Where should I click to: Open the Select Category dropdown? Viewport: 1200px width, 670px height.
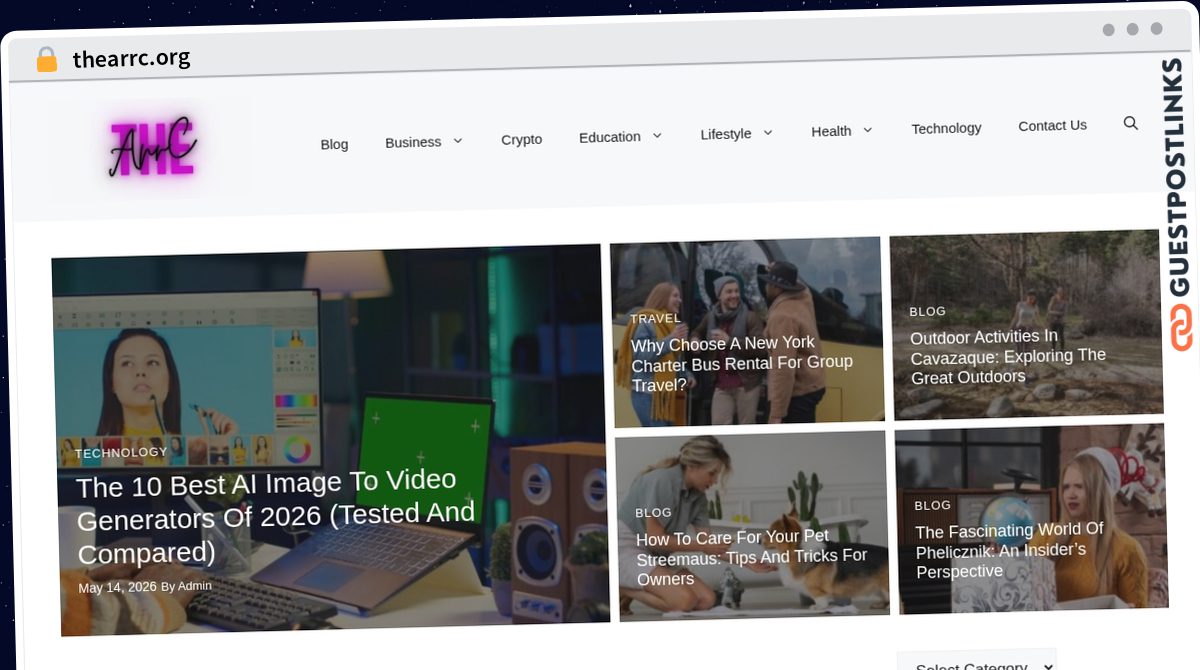(x=977, y=662)
